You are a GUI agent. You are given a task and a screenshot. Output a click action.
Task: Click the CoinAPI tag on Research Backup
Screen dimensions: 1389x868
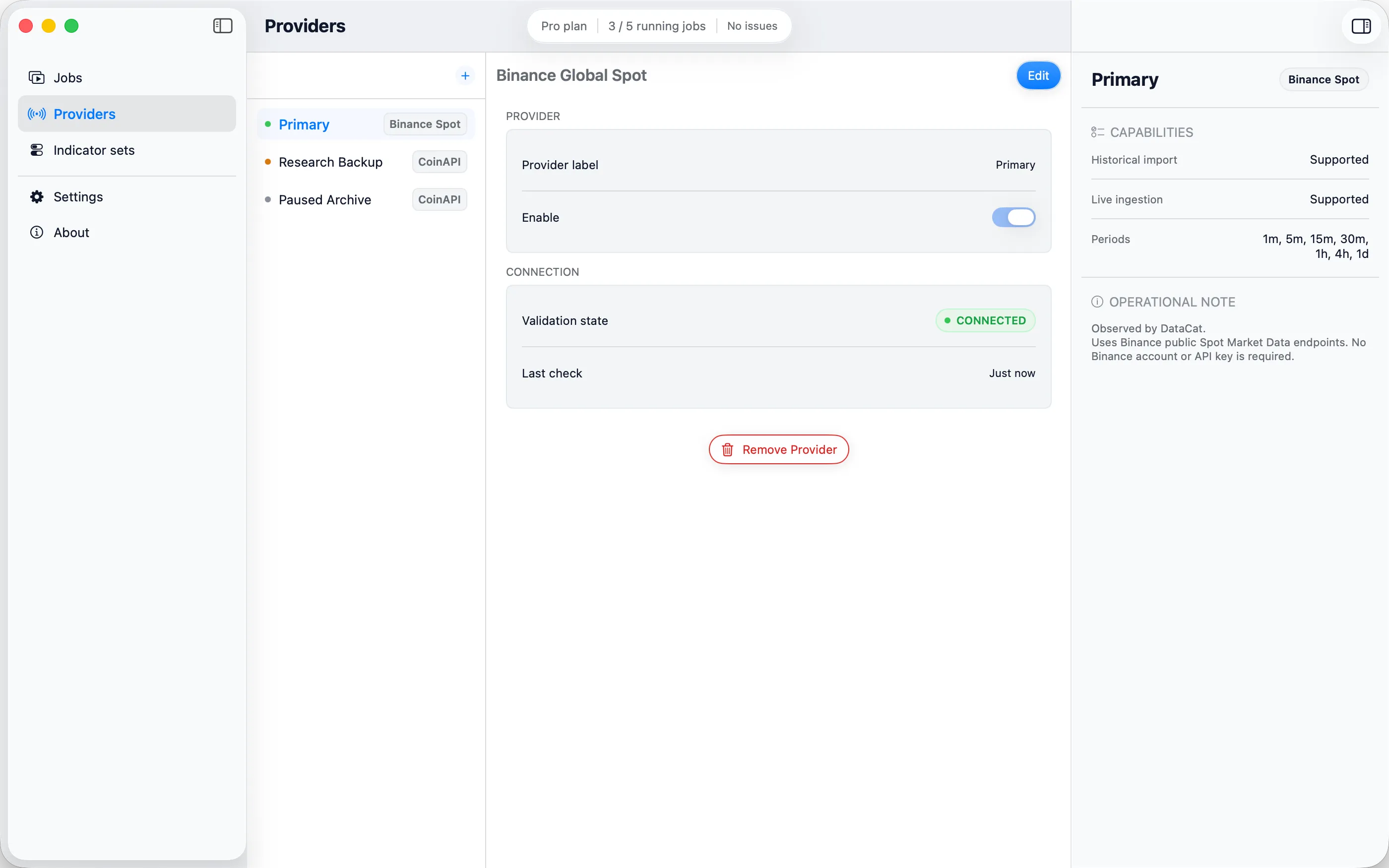(439, 162)
